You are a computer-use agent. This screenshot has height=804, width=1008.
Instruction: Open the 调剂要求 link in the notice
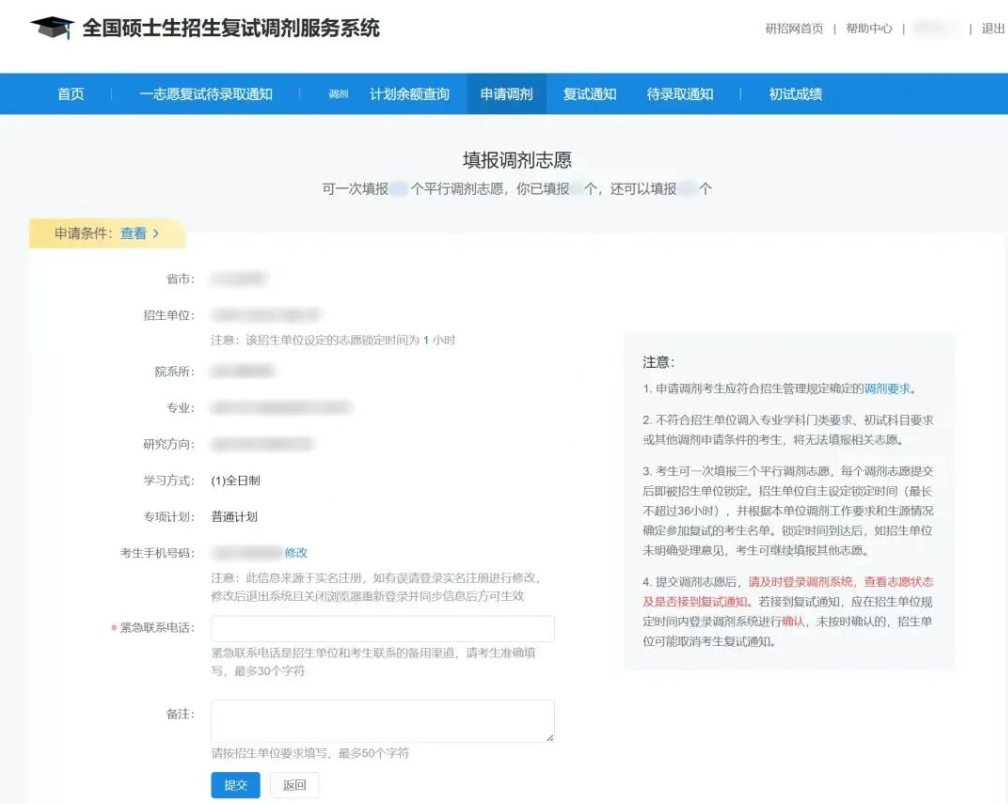click(x=888, y=388)
